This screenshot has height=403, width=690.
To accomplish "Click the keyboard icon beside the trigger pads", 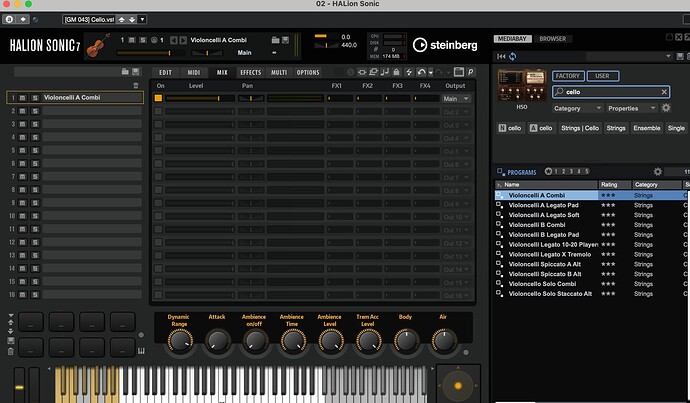I will point(141,351).
